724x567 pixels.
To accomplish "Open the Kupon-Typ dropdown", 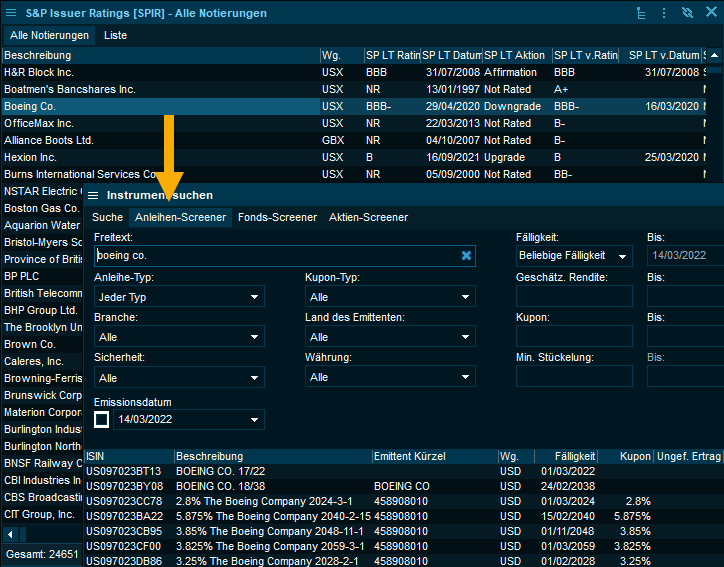I will [390, 297].
